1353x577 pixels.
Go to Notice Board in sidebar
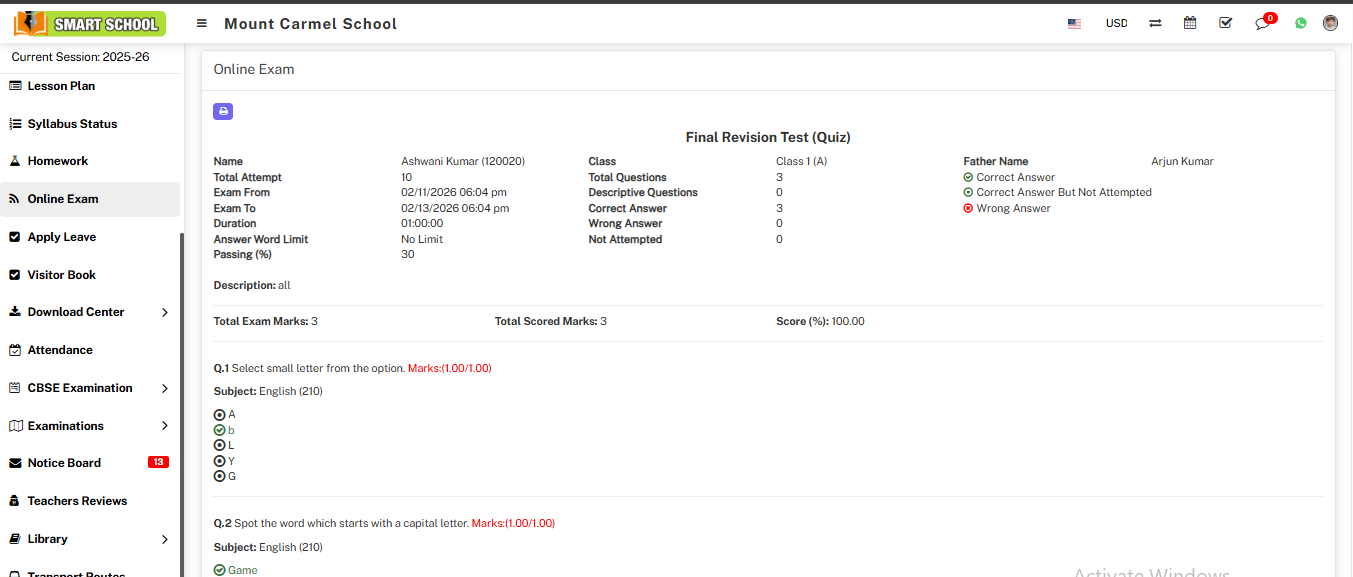coord(64,463)
